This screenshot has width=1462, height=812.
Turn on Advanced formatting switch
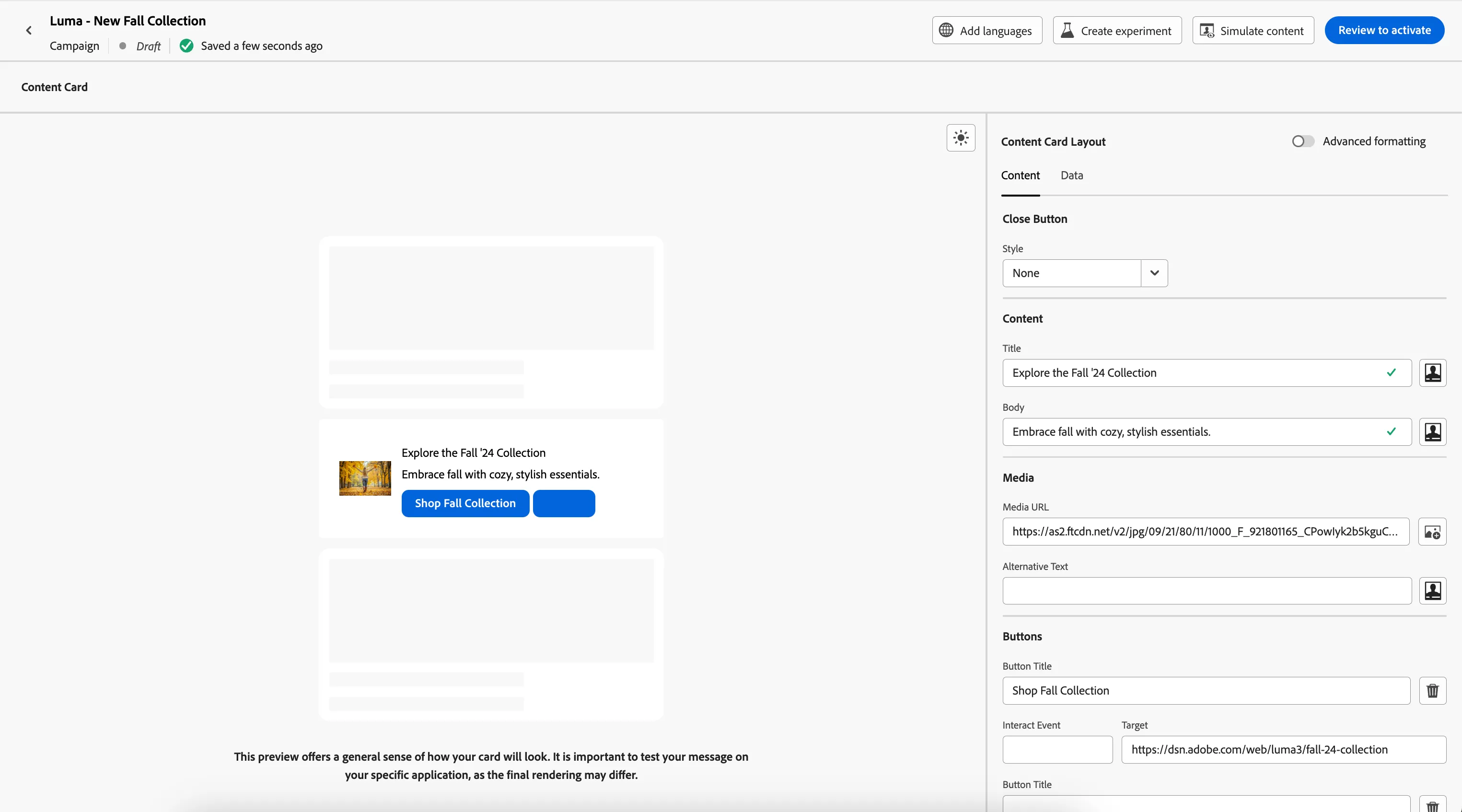click(1302, 141)
